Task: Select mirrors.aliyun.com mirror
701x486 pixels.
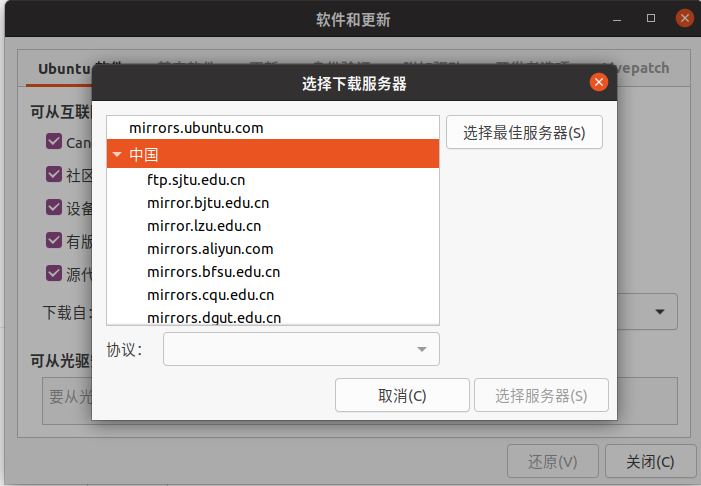Action: point(273,249)
